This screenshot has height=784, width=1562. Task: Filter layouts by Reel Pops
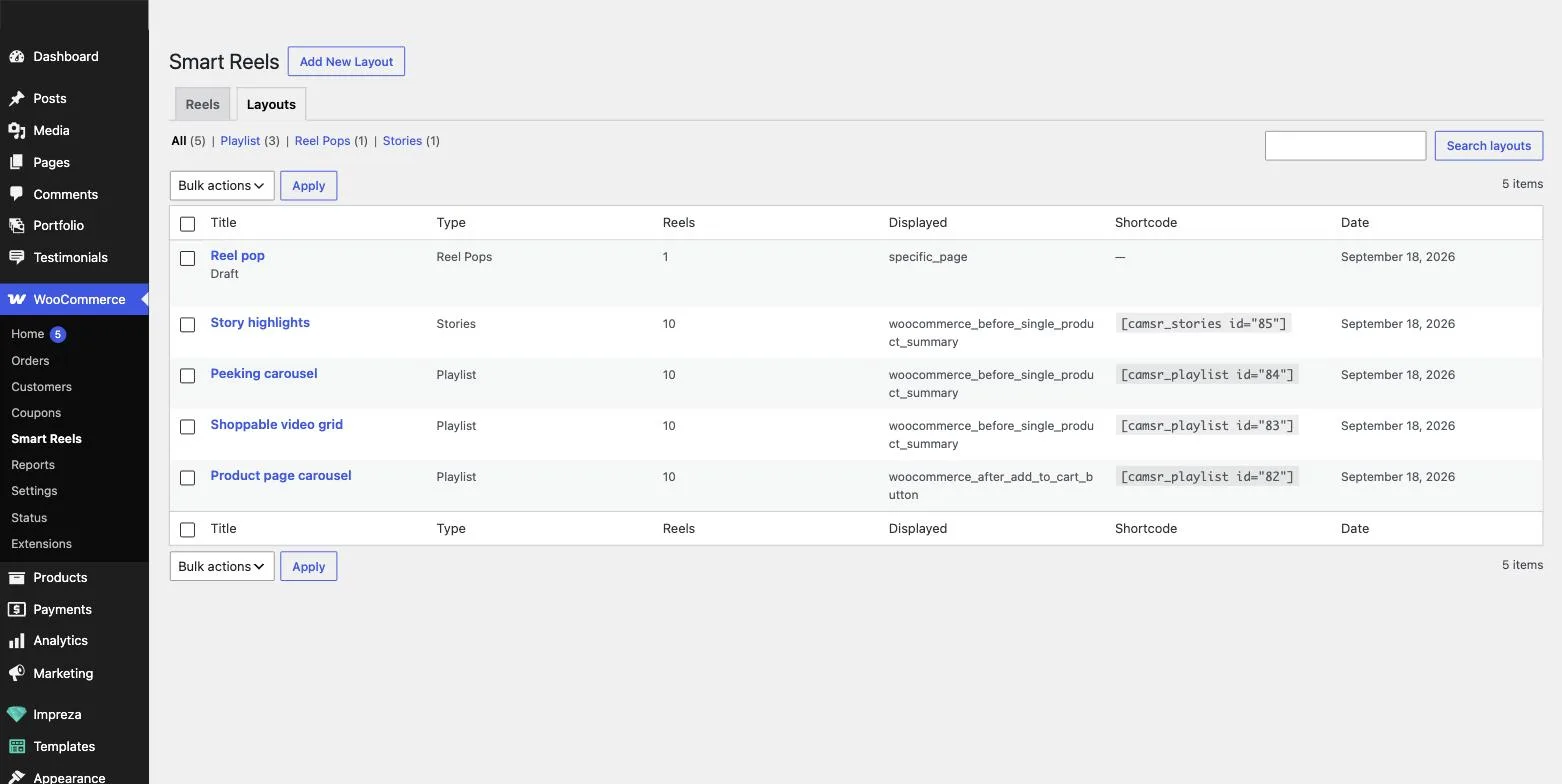pos(322,141)
